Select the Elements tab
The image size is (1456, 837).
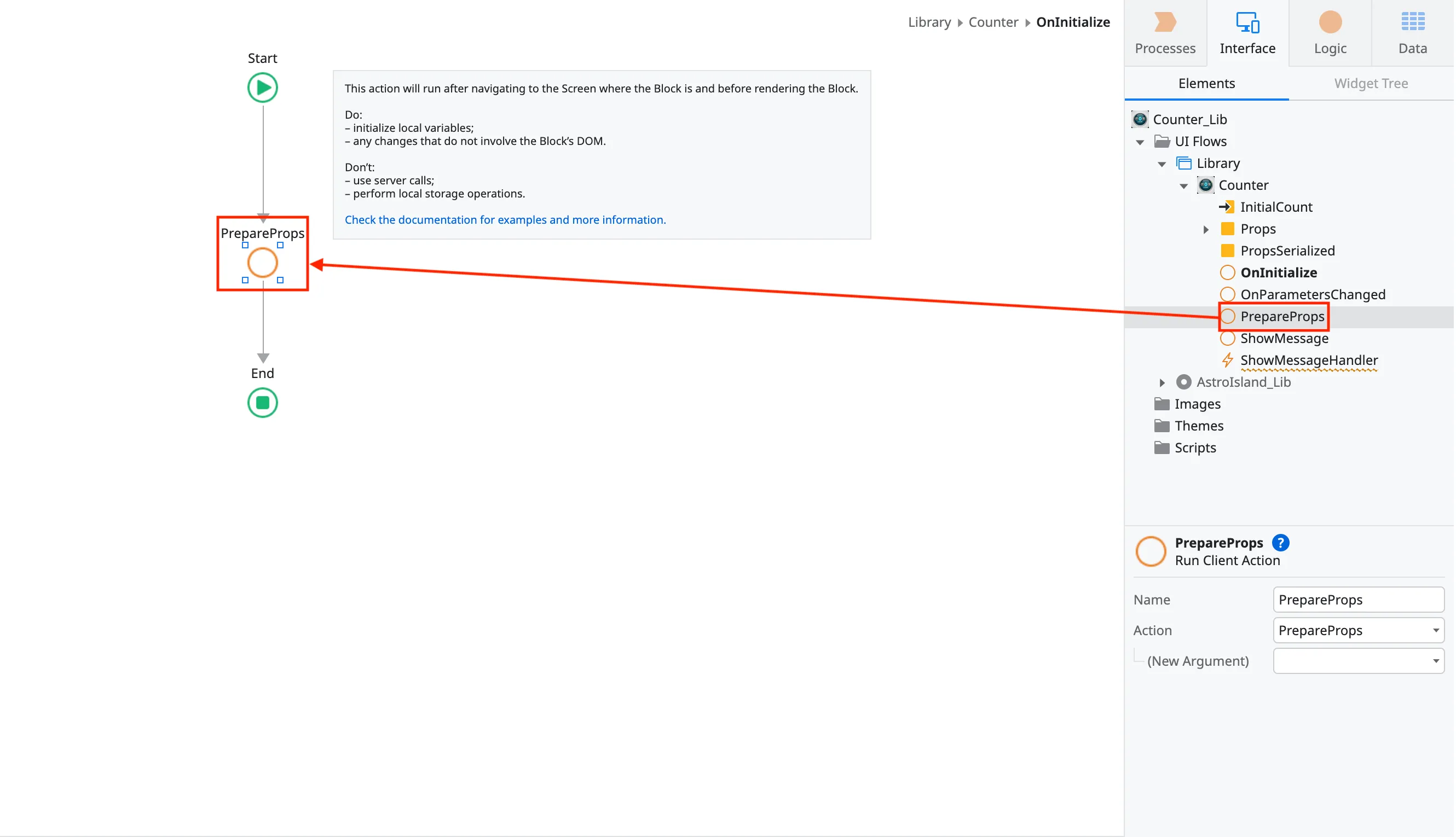pos(1206,83)
